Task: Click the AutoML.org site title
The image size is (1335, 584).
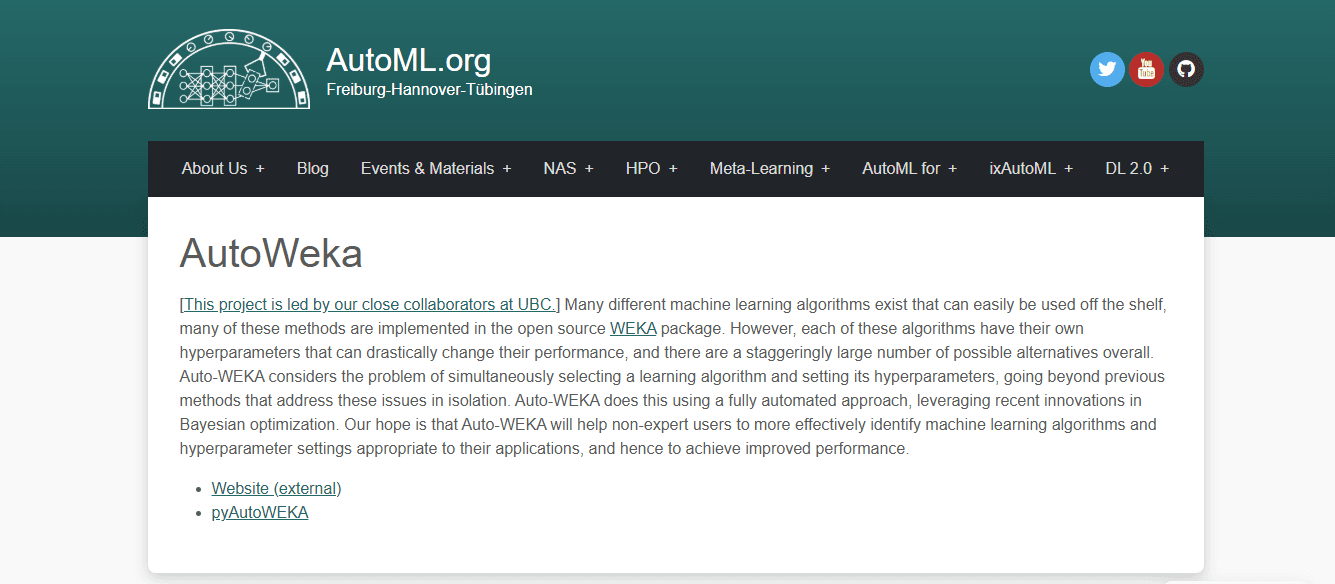Action: (x=409, y=60)
